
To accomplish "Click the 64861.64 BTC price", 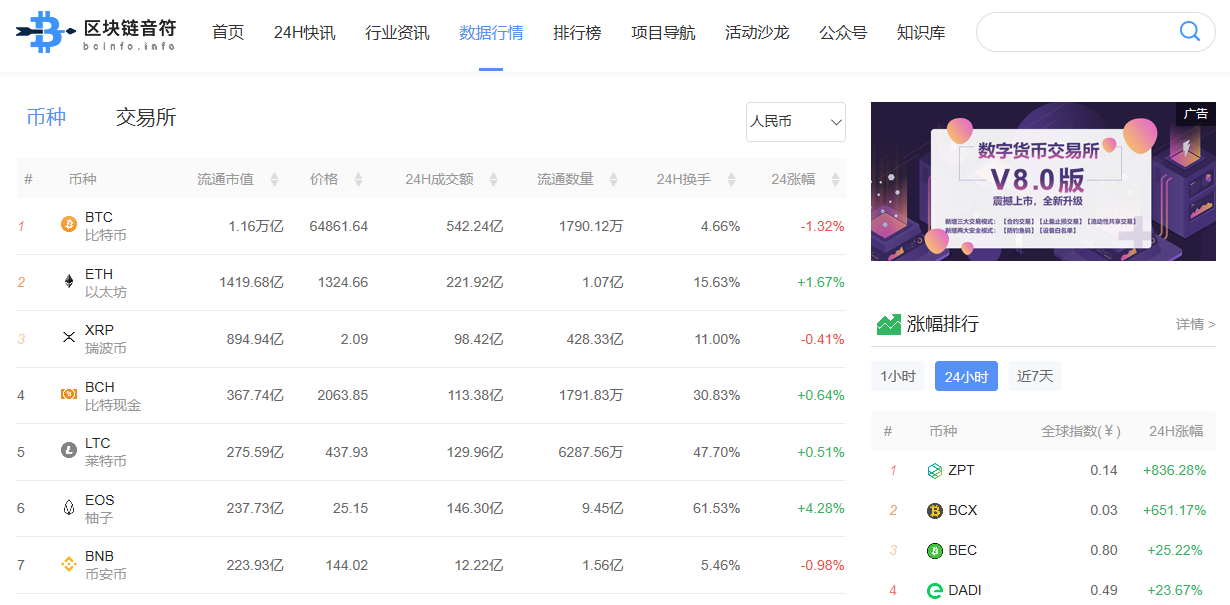I will pos(339,226).
